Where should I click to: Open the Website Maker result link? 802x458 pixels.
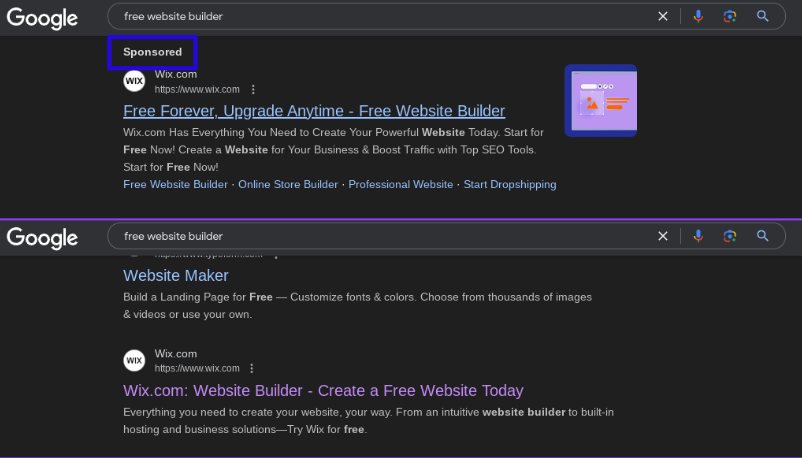pyautogui.click(x=175, y=275)
